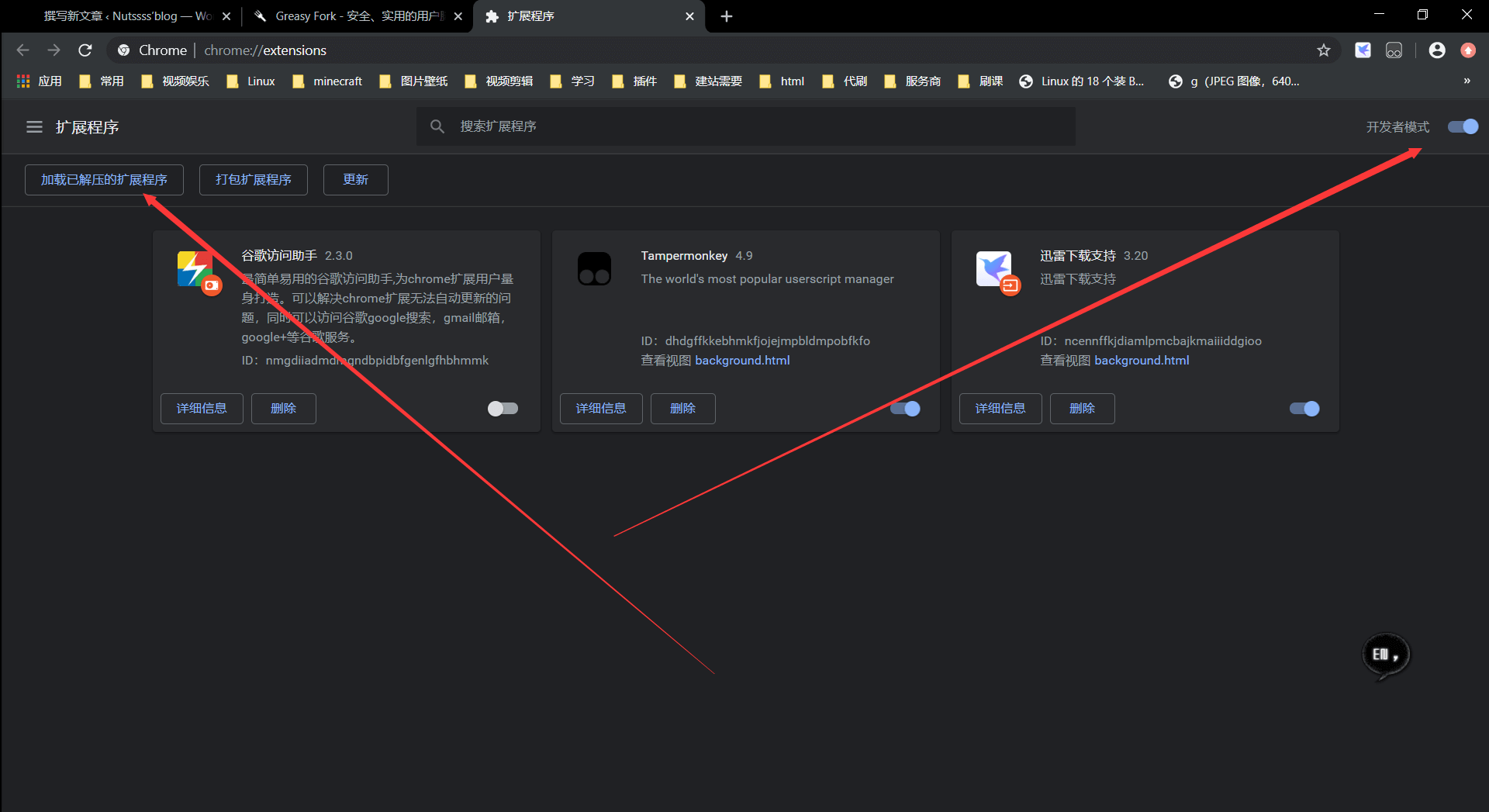This screenshot has height=812, width=1489.
Task: Reload the extensions page
Action: pos(85,50)
